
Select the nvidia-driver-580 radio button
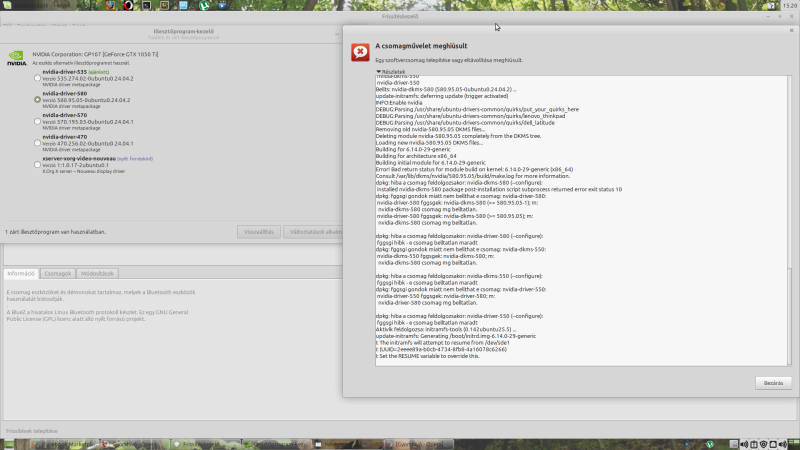tap(37, 99)
